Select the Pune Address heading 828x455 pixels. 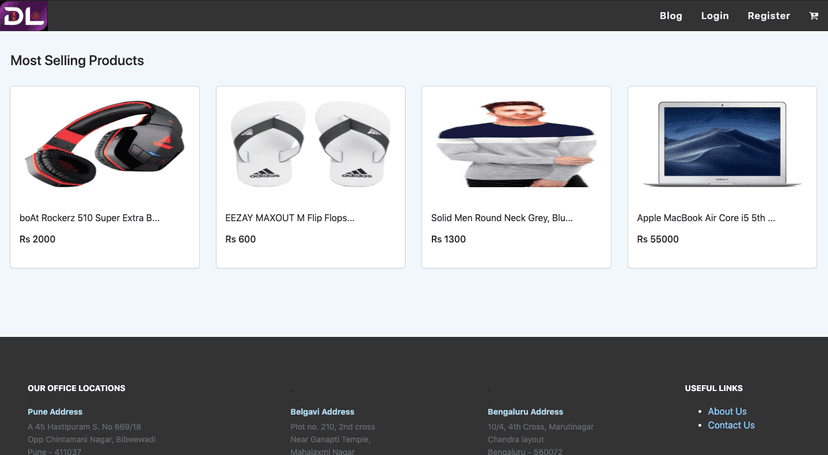55,411
